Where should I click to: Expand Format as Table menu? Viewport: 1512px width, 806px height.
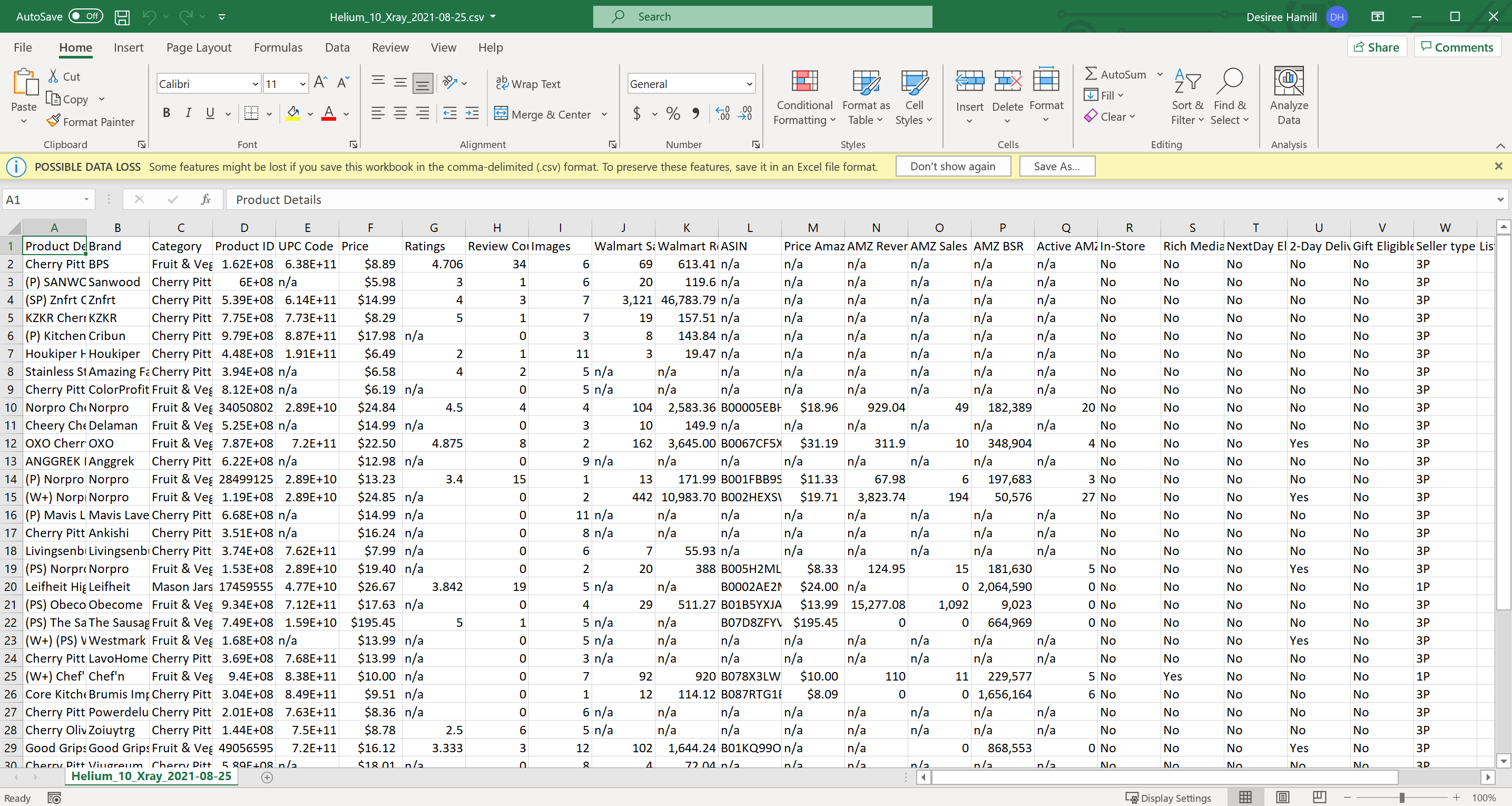[x=866, y=96]
